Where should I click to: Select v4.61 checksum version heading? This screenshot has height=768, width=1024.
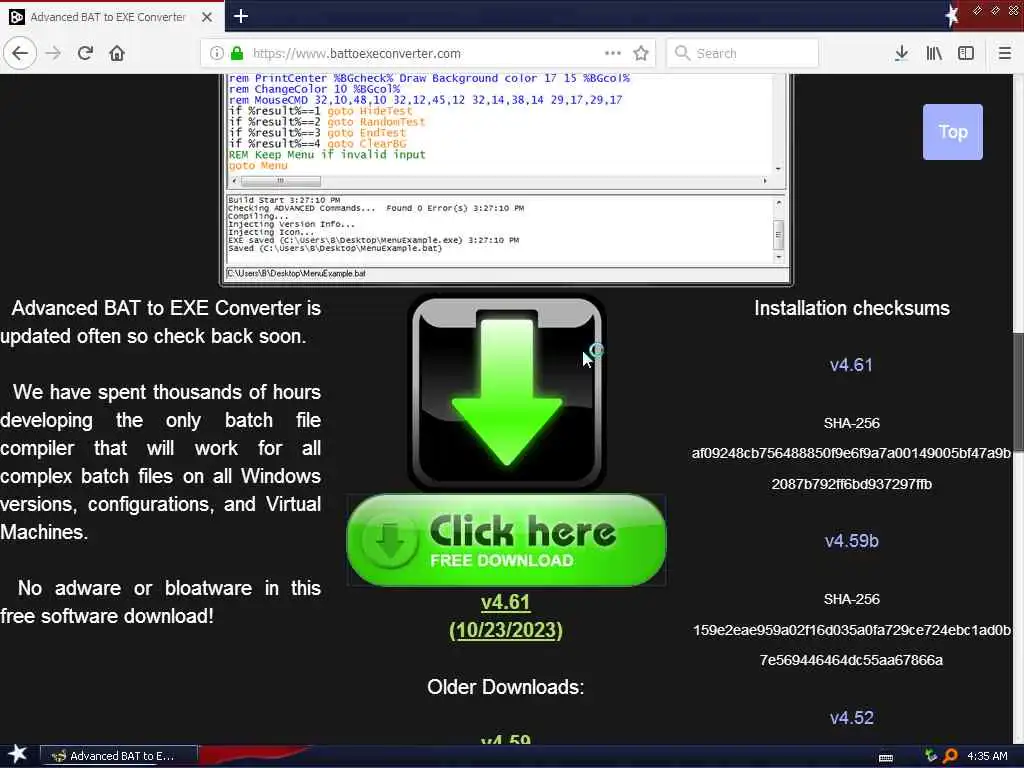point(851,364)
